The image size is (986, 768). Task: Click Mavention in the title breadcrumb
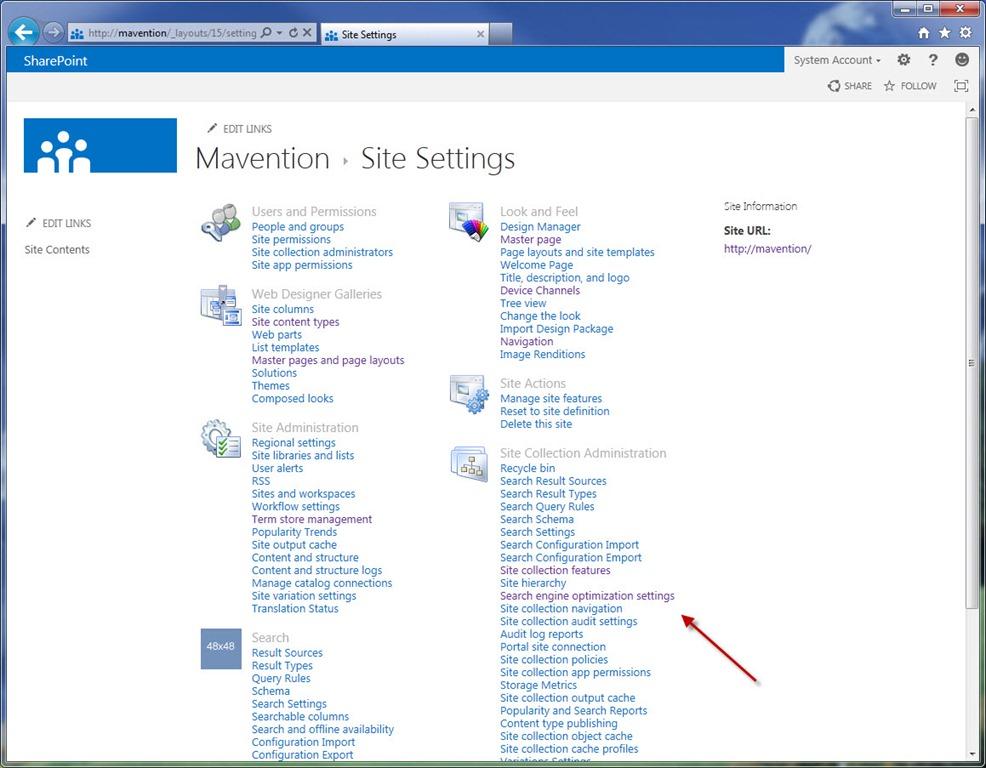263,158
